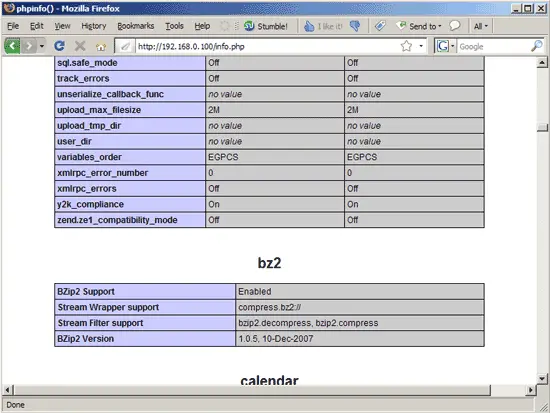Click the vertical scrollbar down arrow
550x413 pixels.
542,379
